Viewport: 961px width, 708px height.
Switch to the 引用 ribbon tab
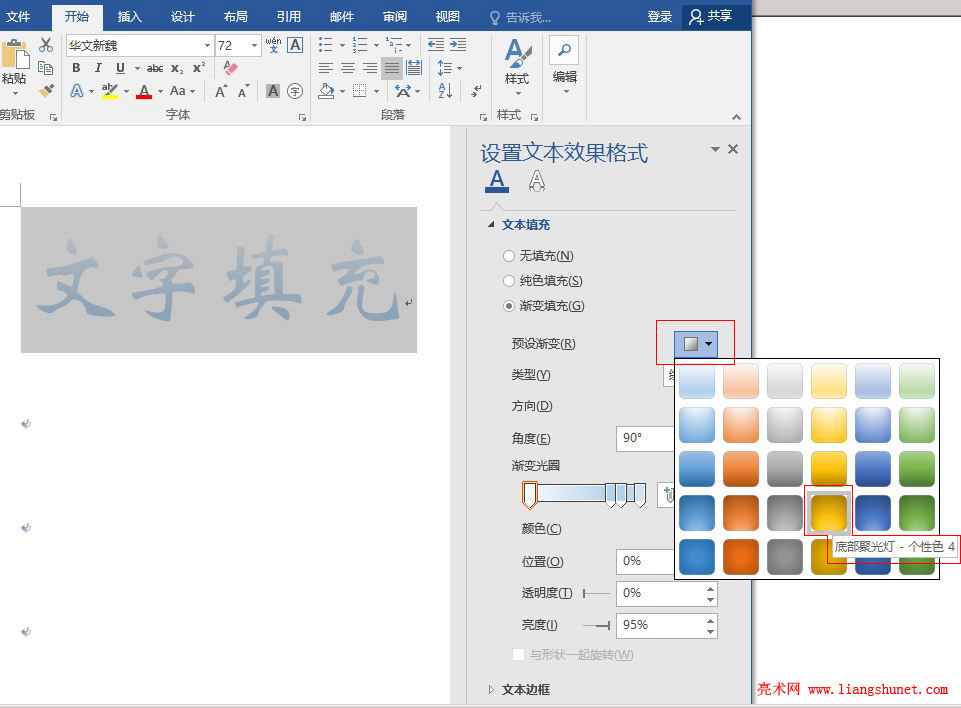(289, 17)
